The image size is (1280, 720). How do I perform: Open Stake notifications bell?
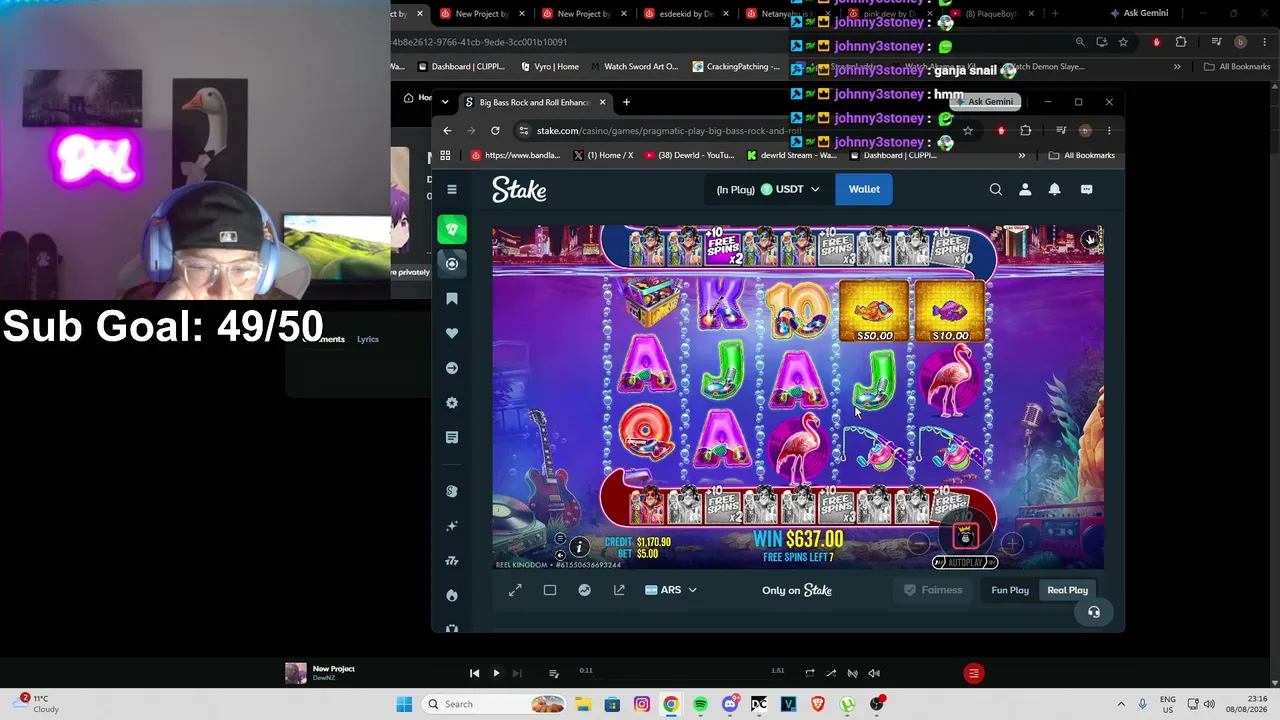[1054, 189]
